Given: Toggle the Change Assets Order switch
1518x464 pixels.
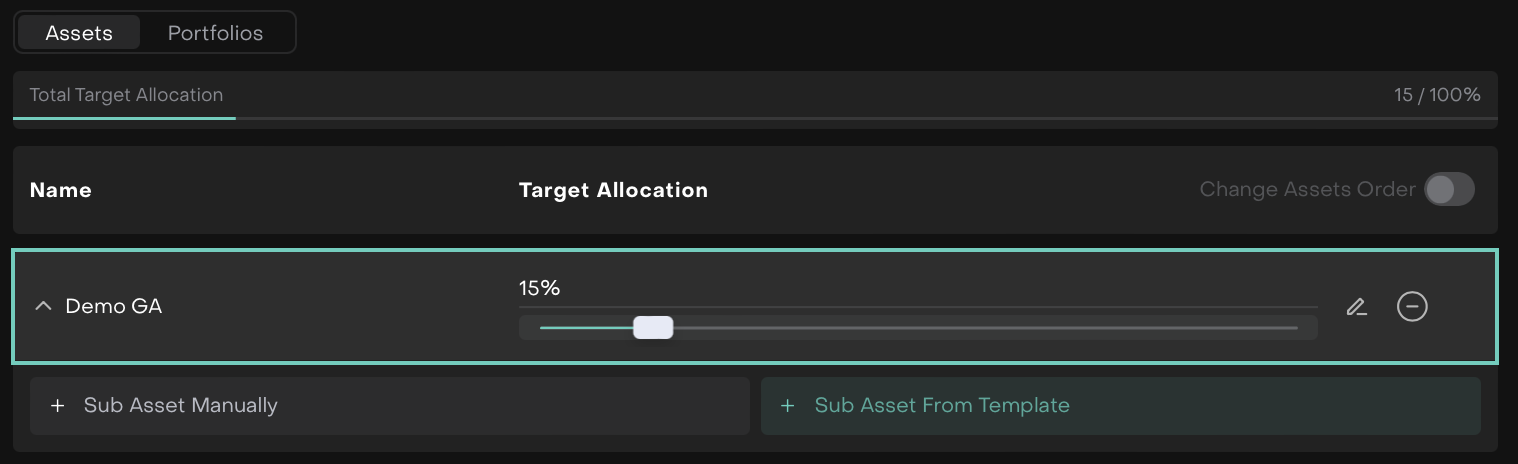Looking at the screenshot, I should (1449, 189).
